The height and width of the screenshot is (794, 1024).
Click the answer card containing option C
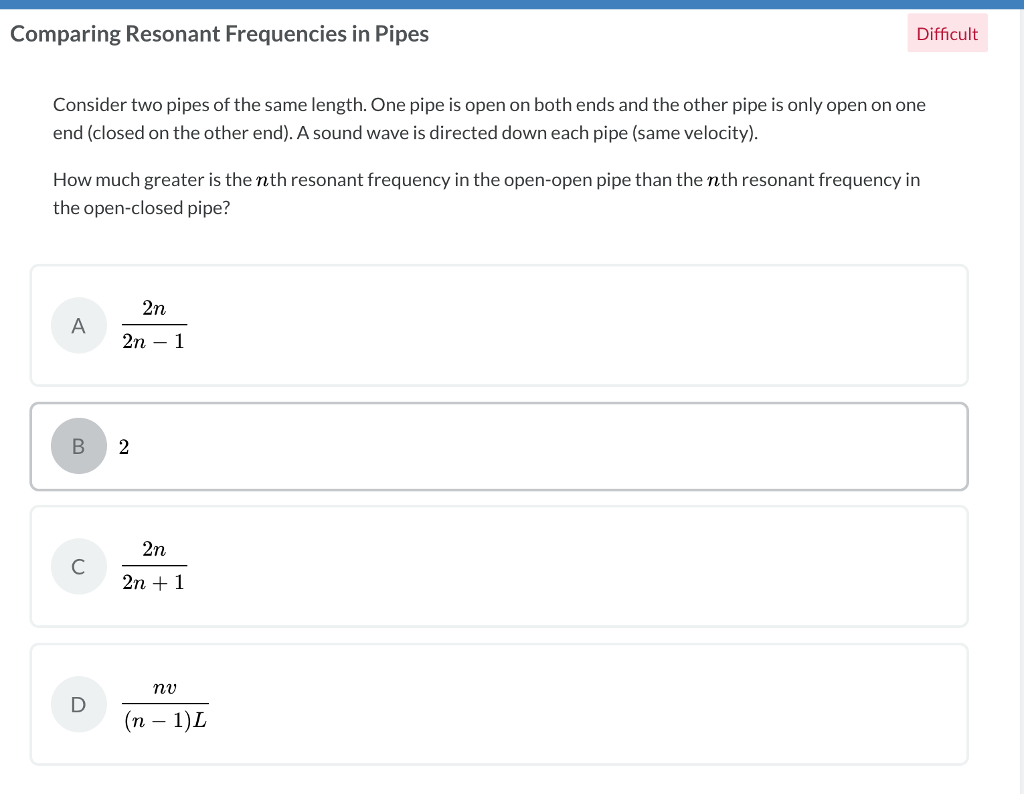tap(500, 566)
